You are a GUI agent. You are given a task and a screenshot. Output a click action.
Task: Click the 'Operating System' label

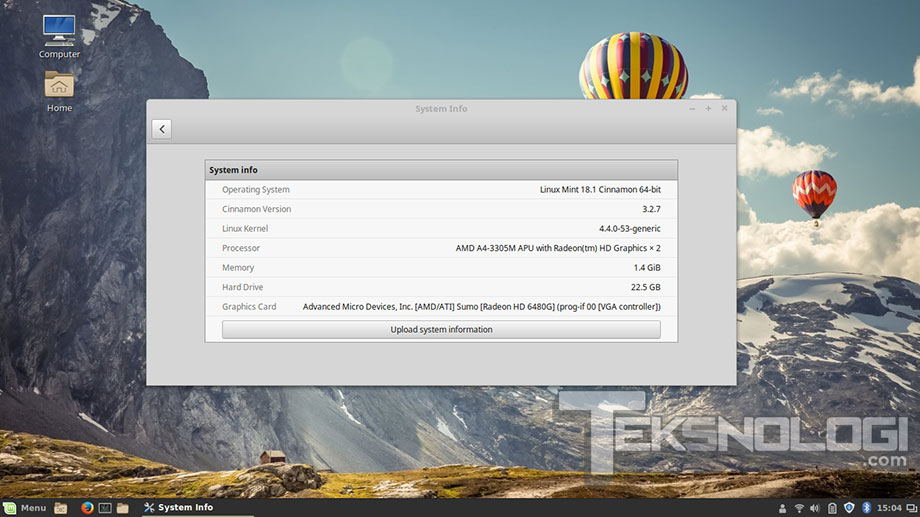[256, 190]
